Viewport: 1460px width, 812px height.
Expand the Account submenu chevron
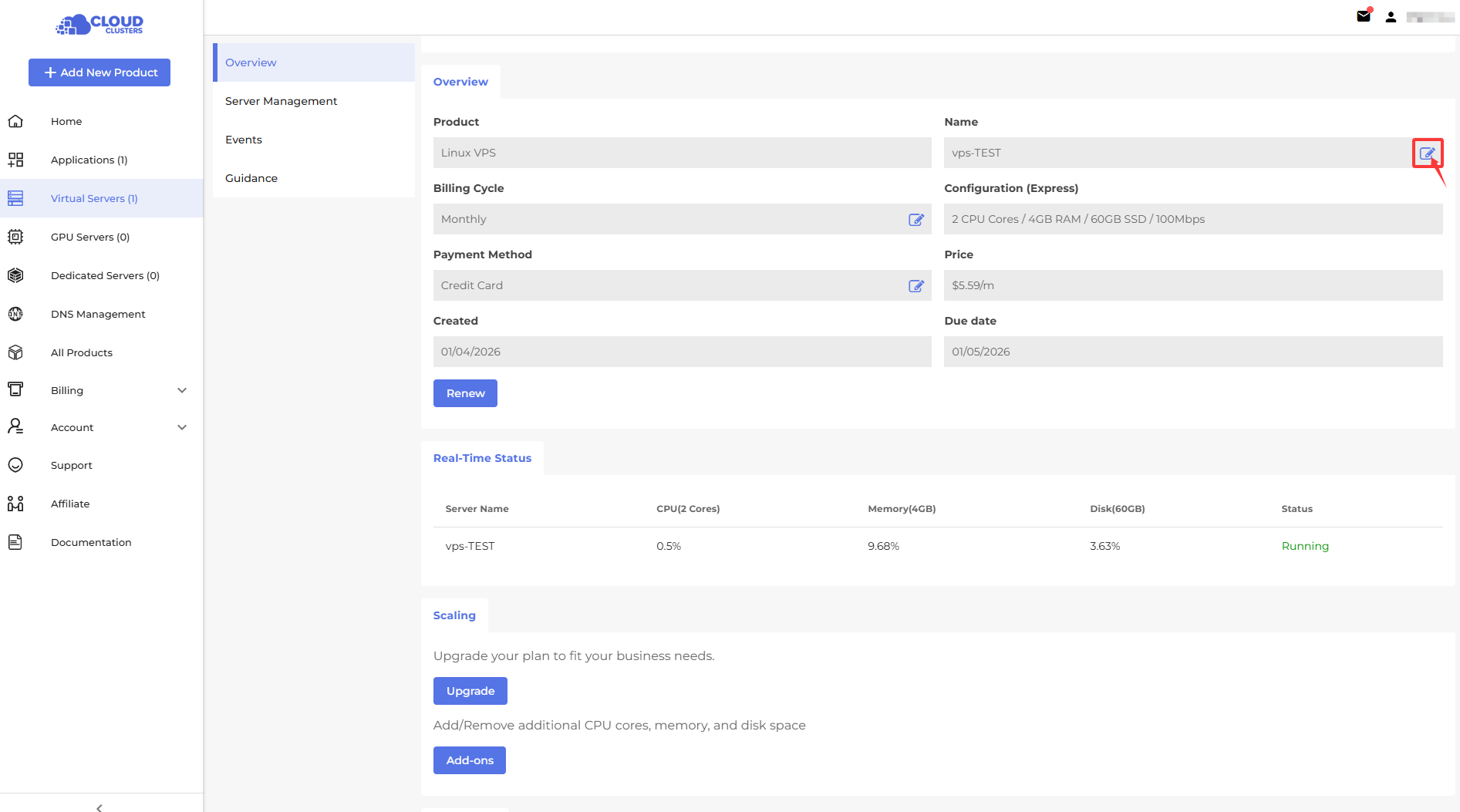182,427
